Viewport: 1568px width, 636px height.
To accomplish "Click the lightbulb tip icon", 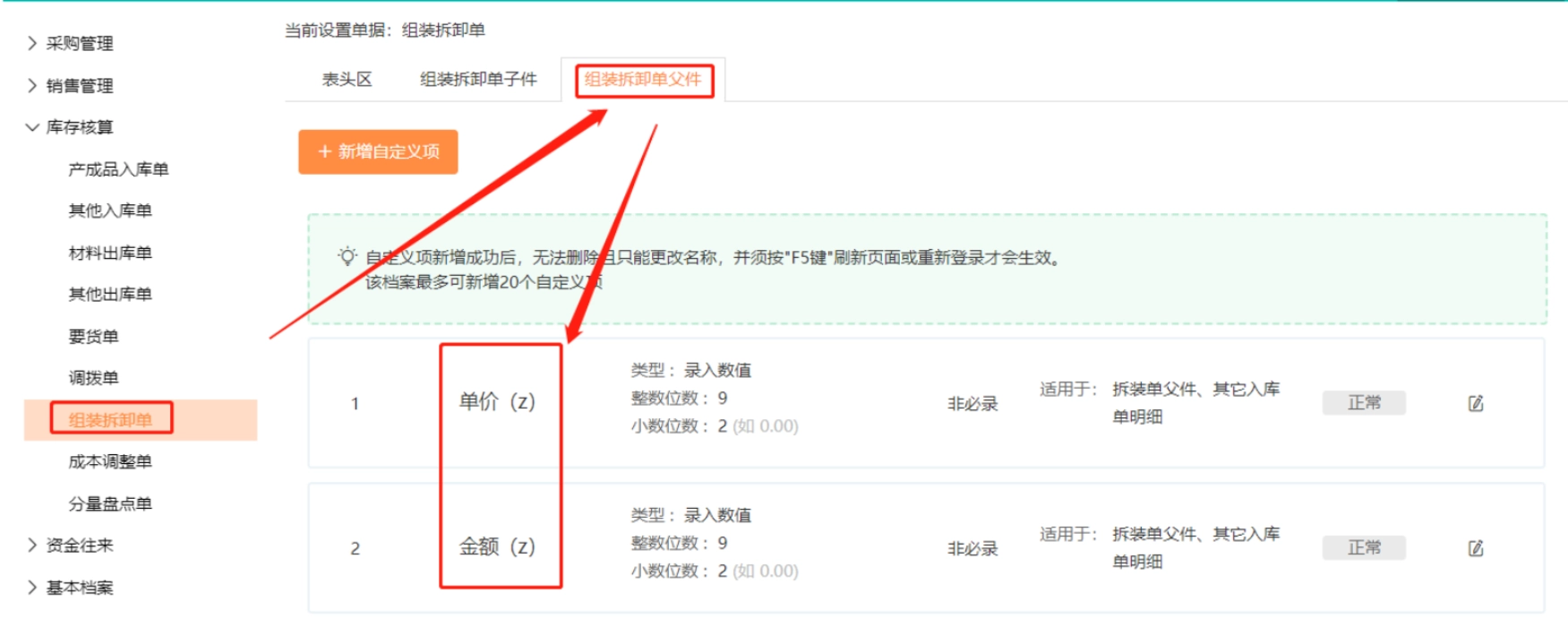I will [347, 257].
